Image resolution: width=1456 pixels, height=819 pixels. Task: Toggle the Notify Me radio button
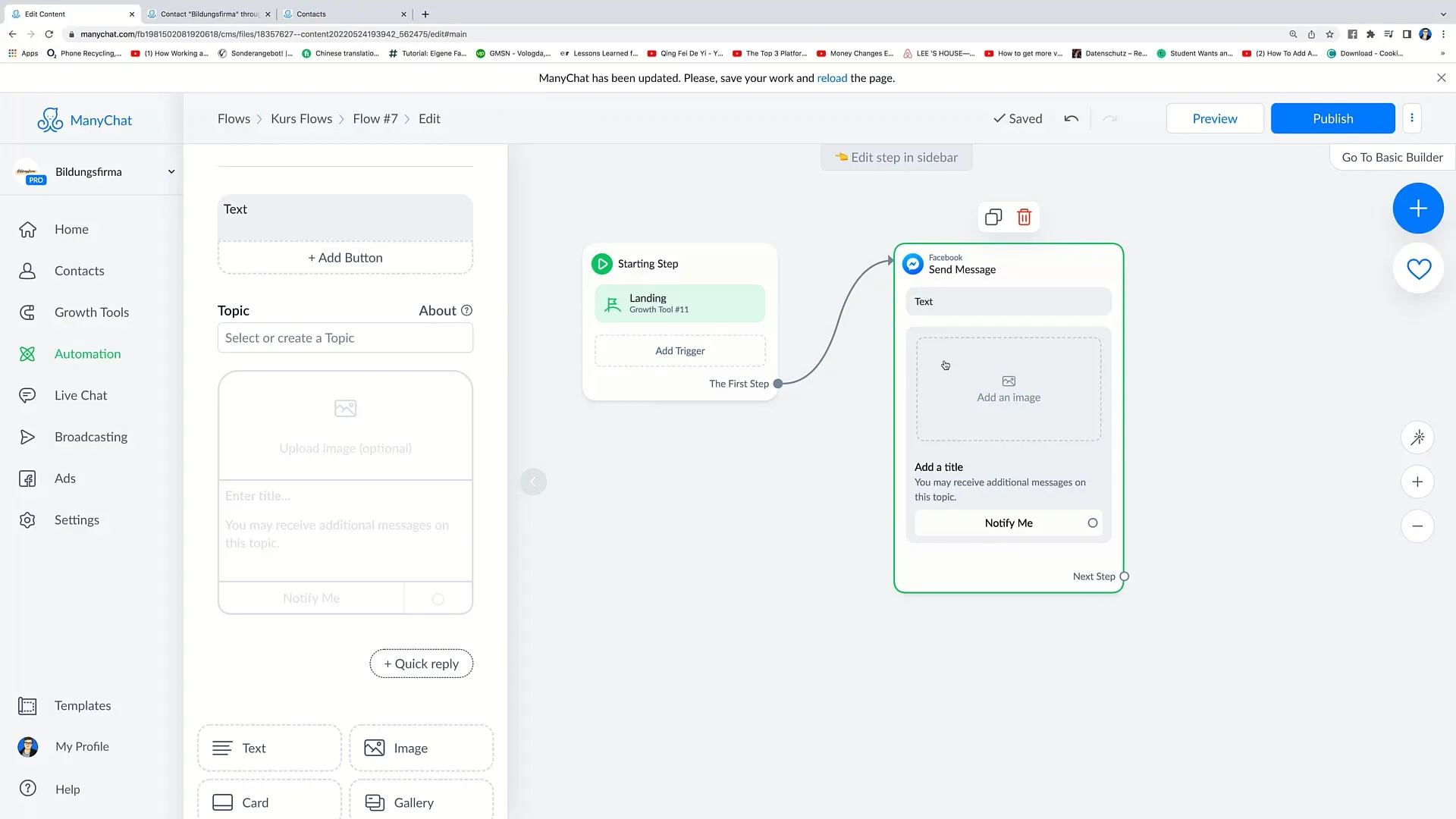1092,523
